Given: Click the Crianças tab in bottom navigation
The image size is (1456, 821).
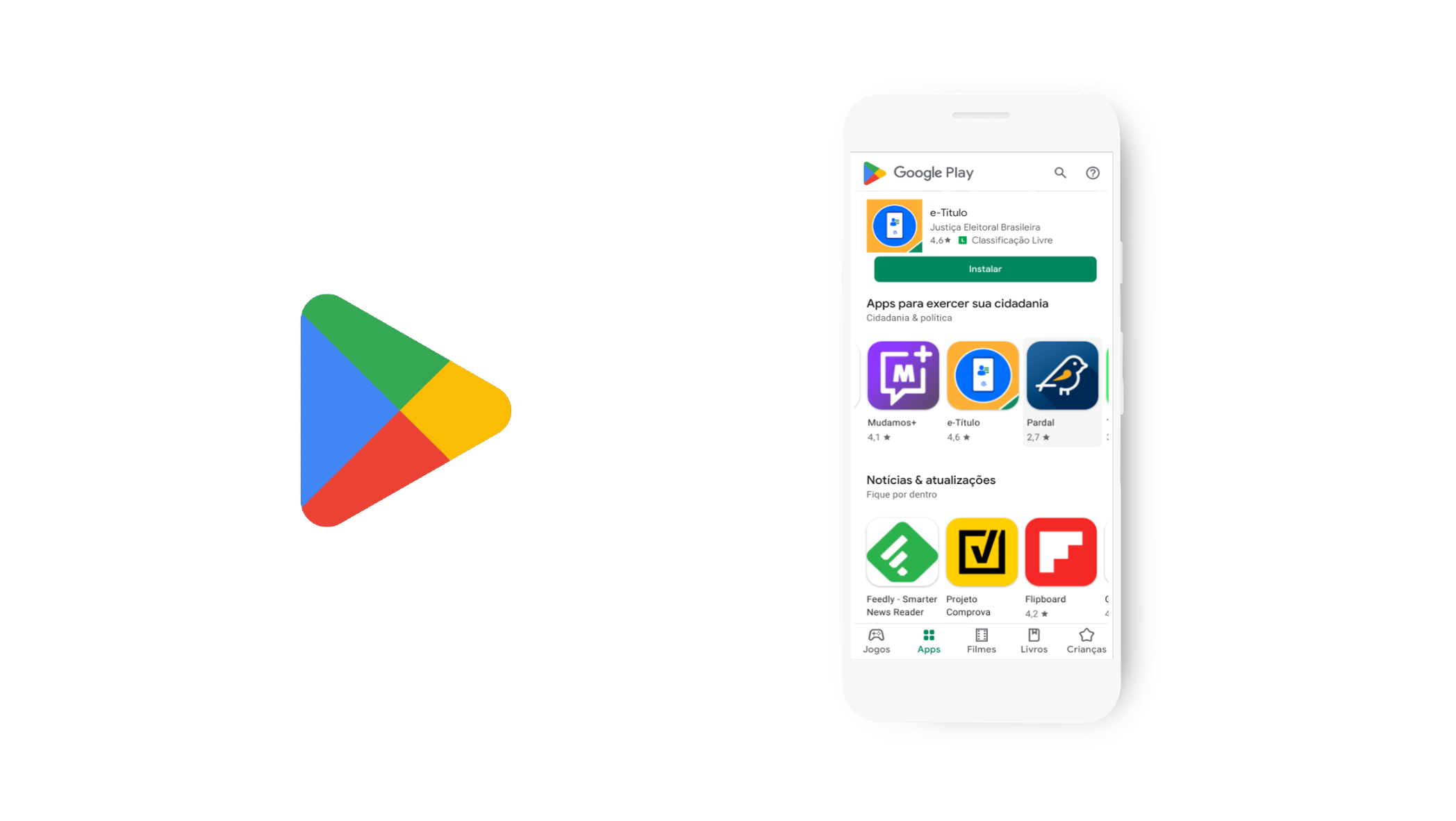Looking at the screenshot, I should (x=1086, y=640).
